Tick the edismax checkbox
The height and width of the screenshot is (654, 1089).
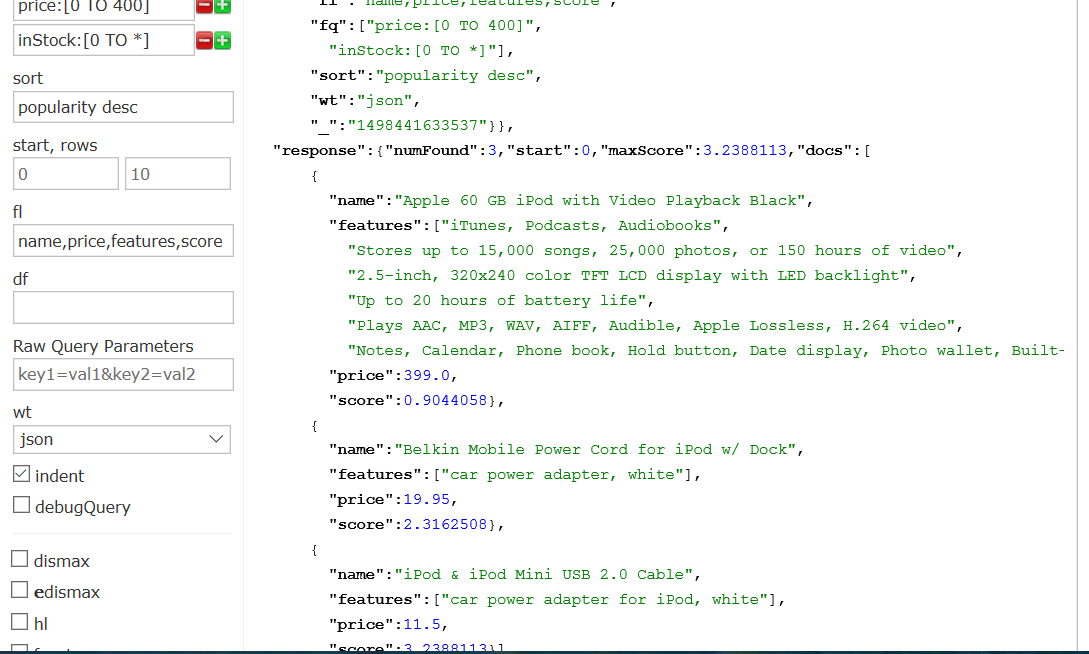click(20, 590)
